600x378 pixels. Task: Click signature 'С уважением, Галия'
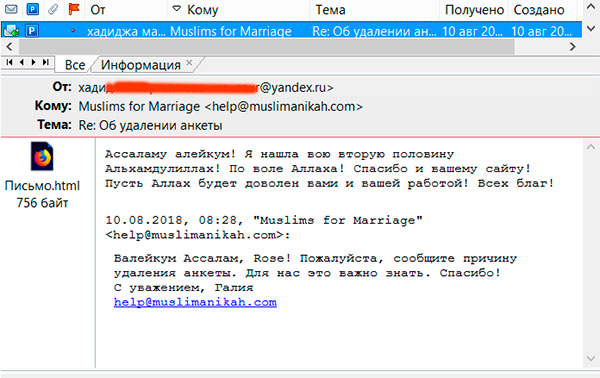click(183, 288)
